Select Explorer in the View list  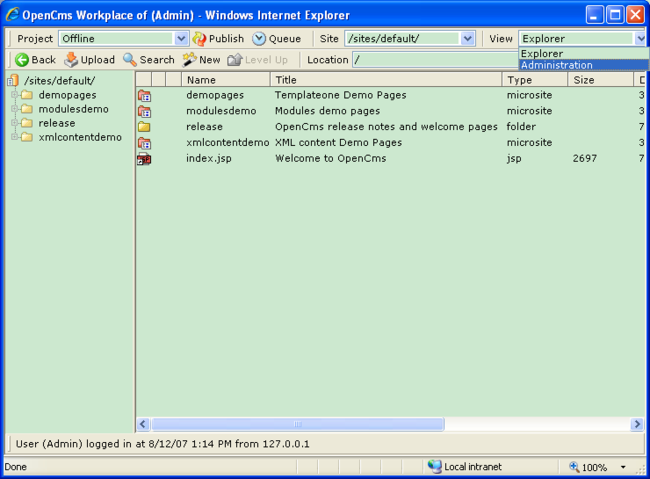point(583,53)
